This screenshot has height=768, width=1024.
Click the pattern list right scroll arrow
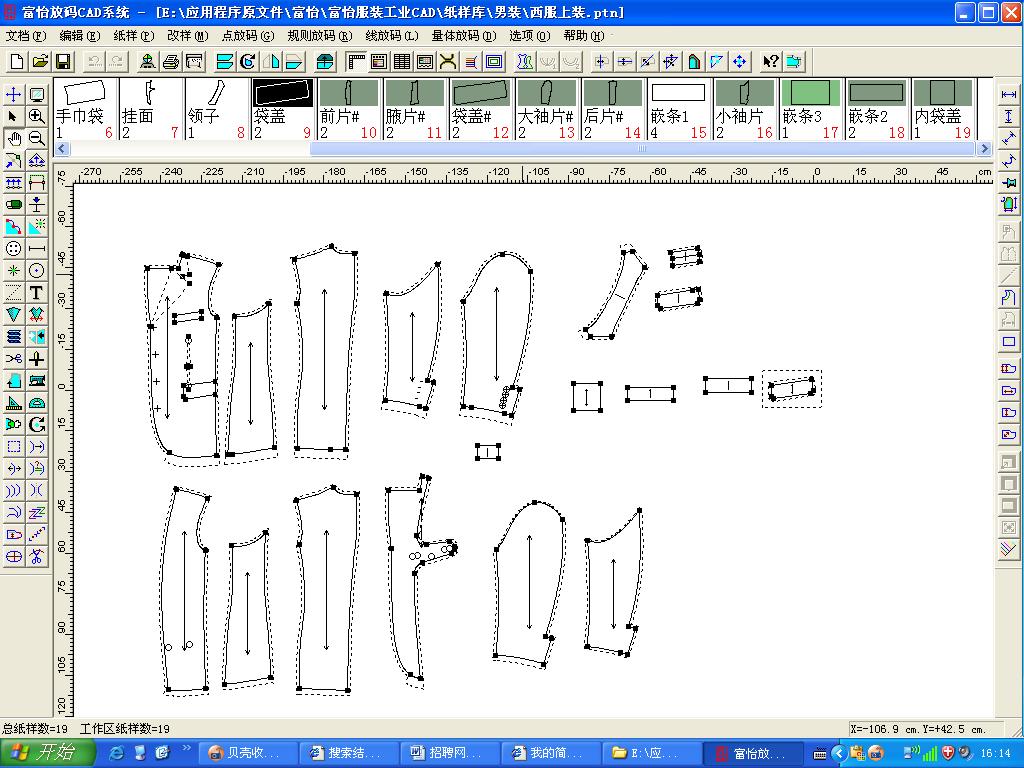(x=985, y=149)
